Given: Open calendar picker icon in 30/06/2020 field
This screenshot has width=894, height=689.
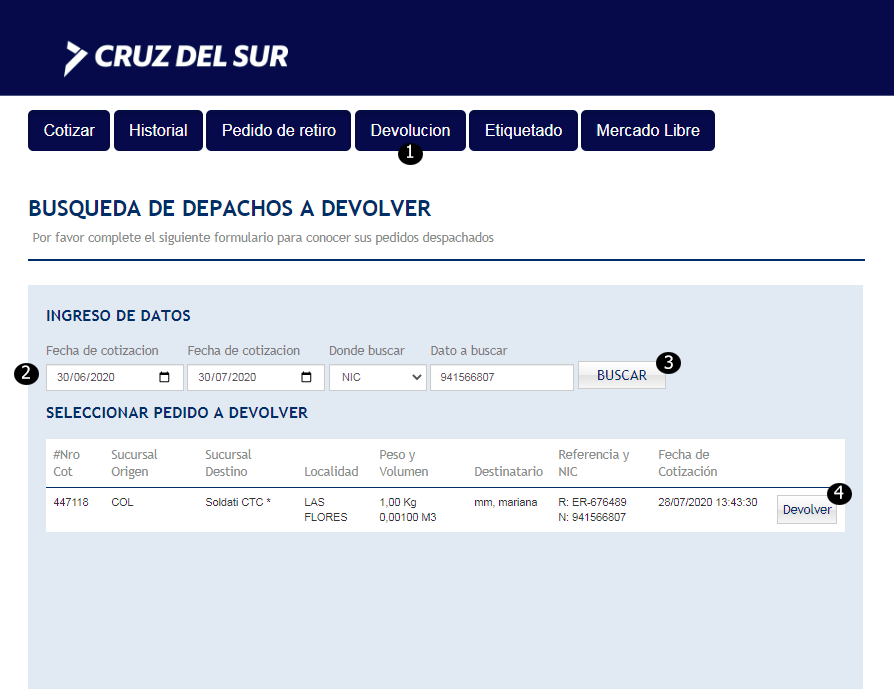Looking at the screenshot, I should tap(165, 377).
